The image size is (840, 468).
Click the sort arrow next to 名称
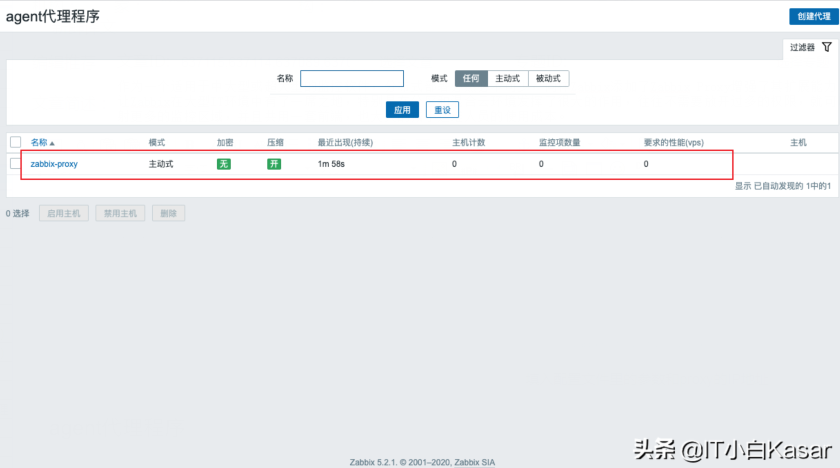pos(52,144)
